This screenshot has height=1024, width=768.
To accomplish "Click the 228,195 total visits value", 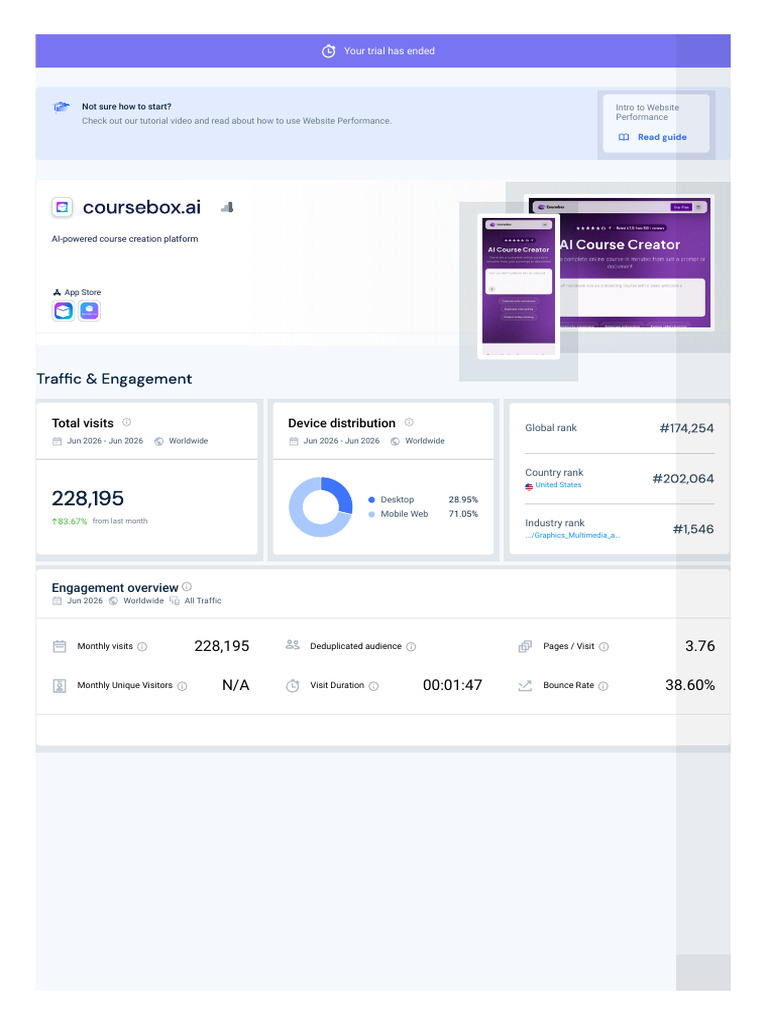I will click(88, 498).
